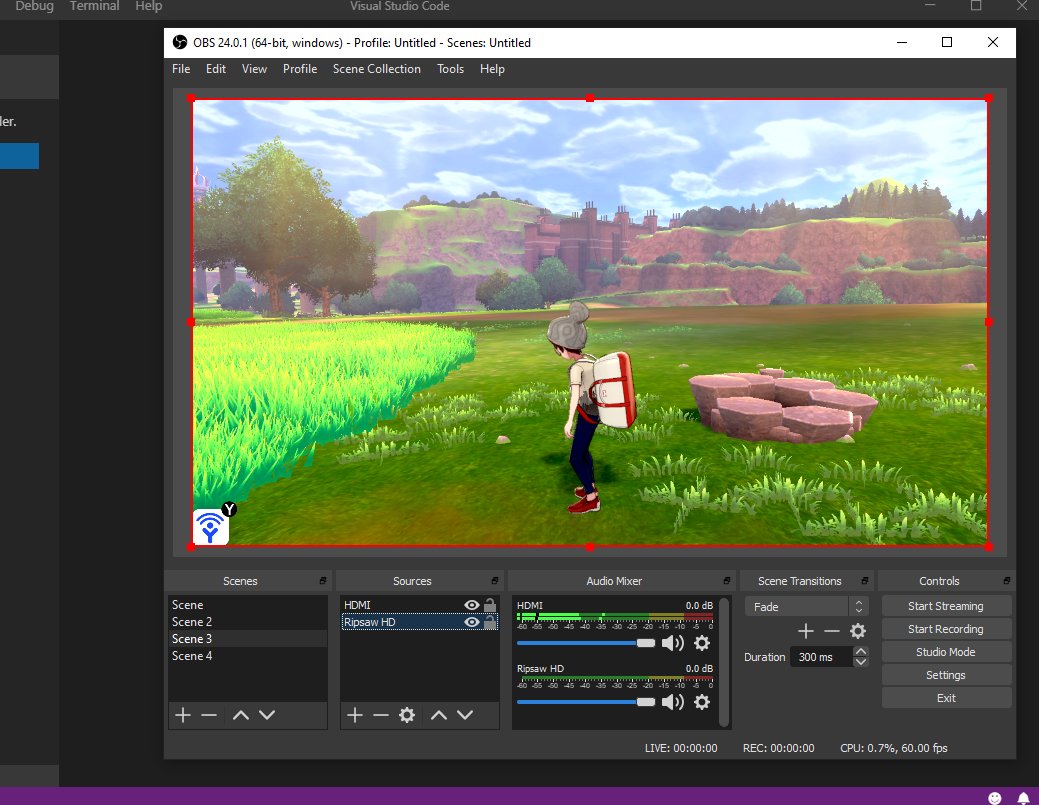Select Scene 4 in the Scenes list
This screenshot has height=805, width=1039.
click(x=248, y=656)
